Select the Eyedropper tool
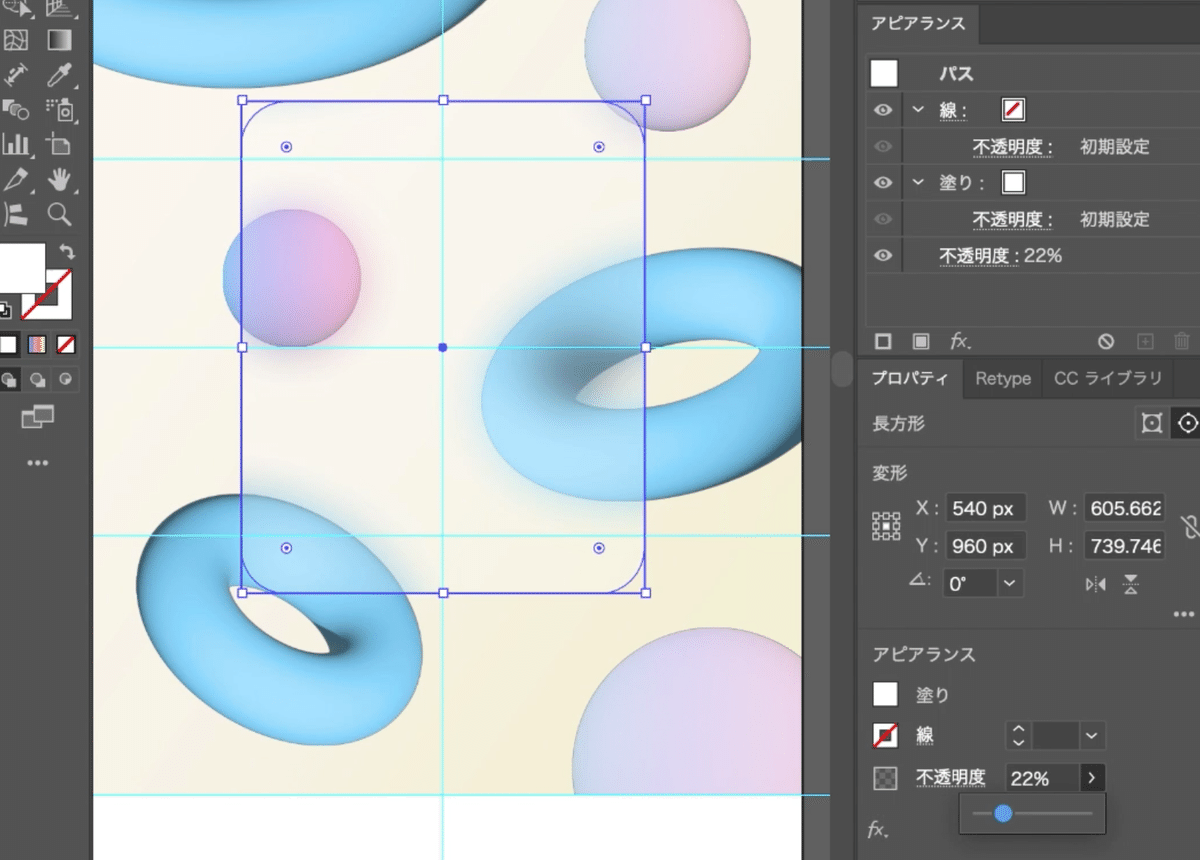The image size is (1200, 860). (59, 75)
